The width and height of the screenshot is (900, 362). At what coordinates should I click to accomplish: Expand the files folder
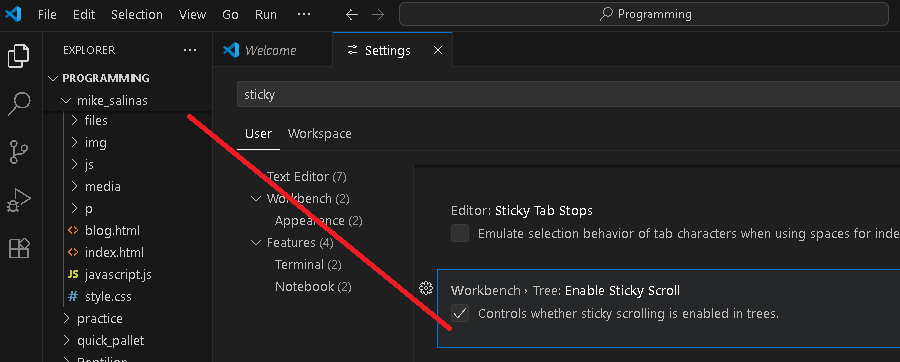pyautogui.click(x=74, y=120)
